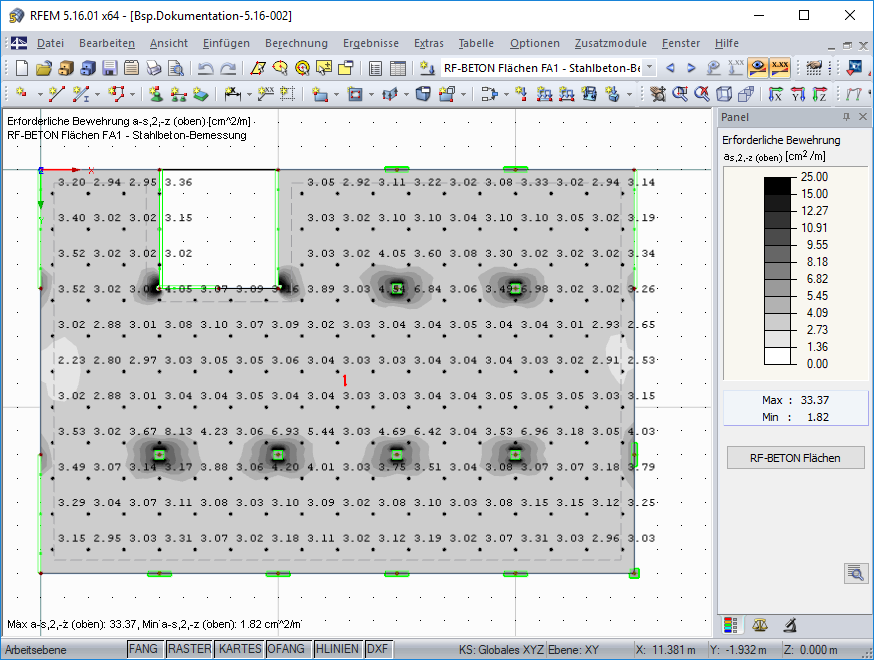This screenshot has height=660, width=874.
Task: Switch to view in Y direction
Action: tap(798, 94)
